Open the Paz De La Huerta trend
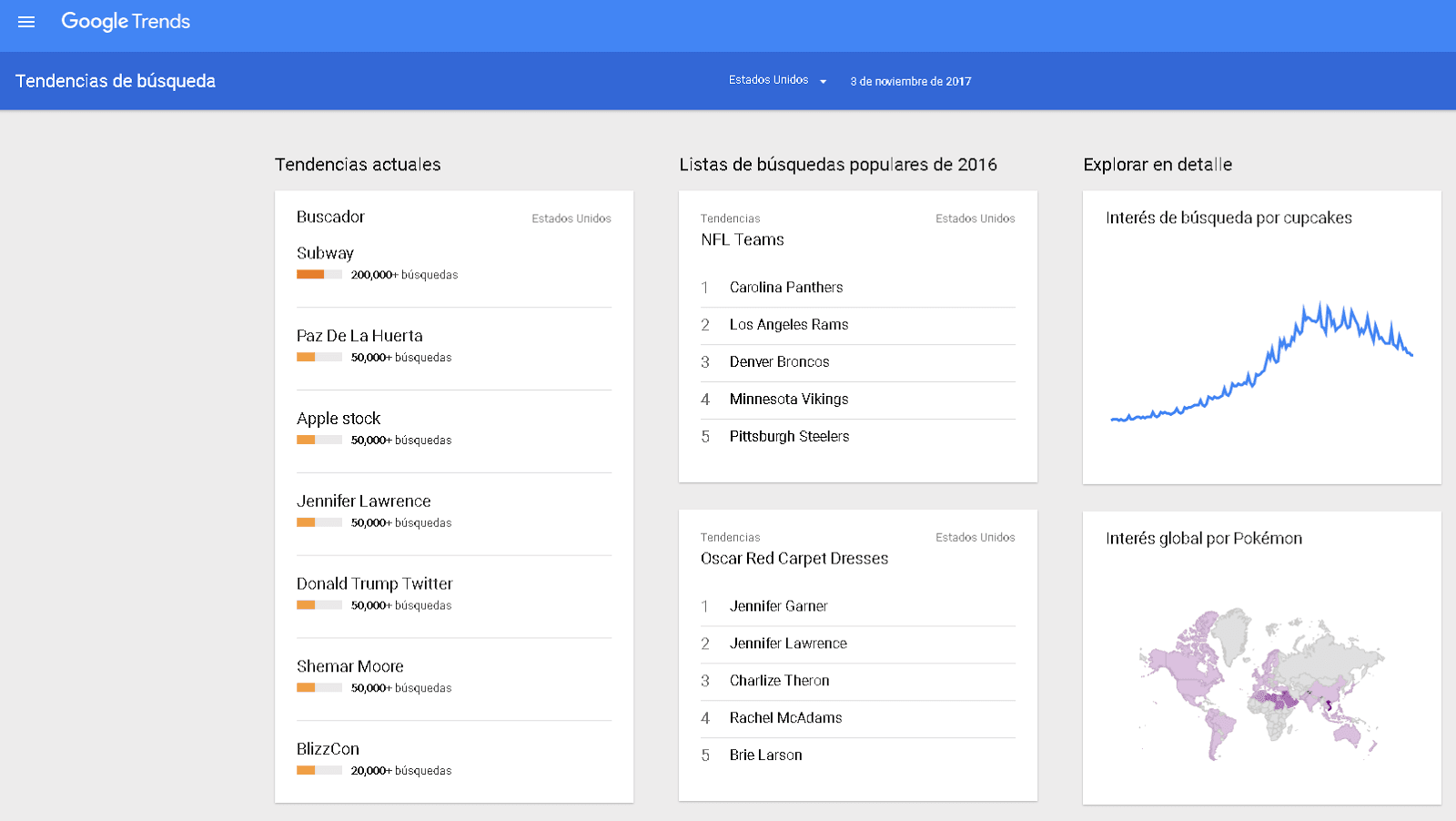 coord(359,336)
